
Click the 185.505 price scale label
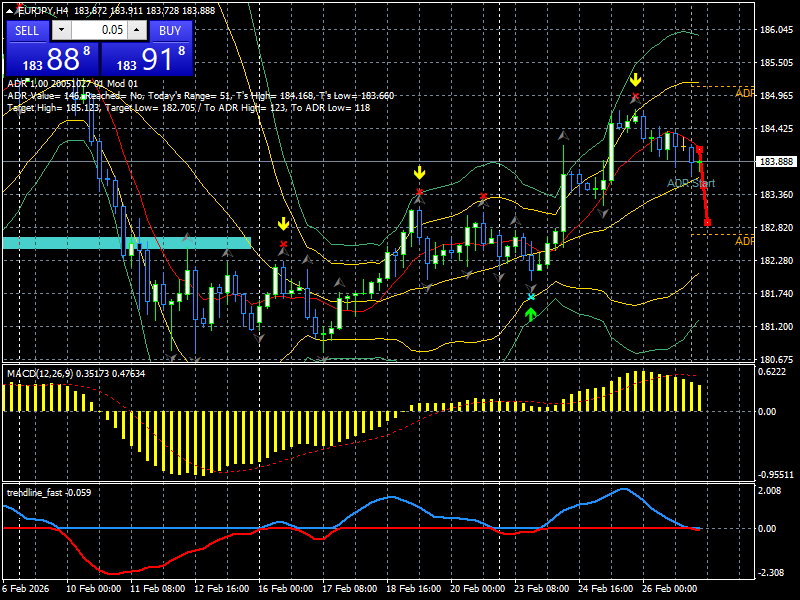(777, 63)
